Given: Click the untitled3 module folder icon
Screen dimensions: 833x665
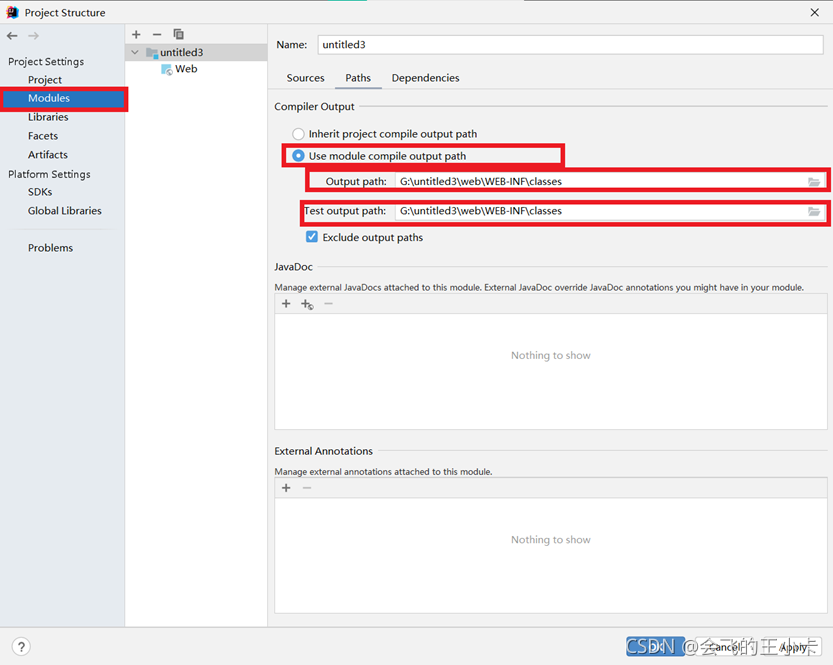Looking at the screenshot, I should click(x=152, y=53).
